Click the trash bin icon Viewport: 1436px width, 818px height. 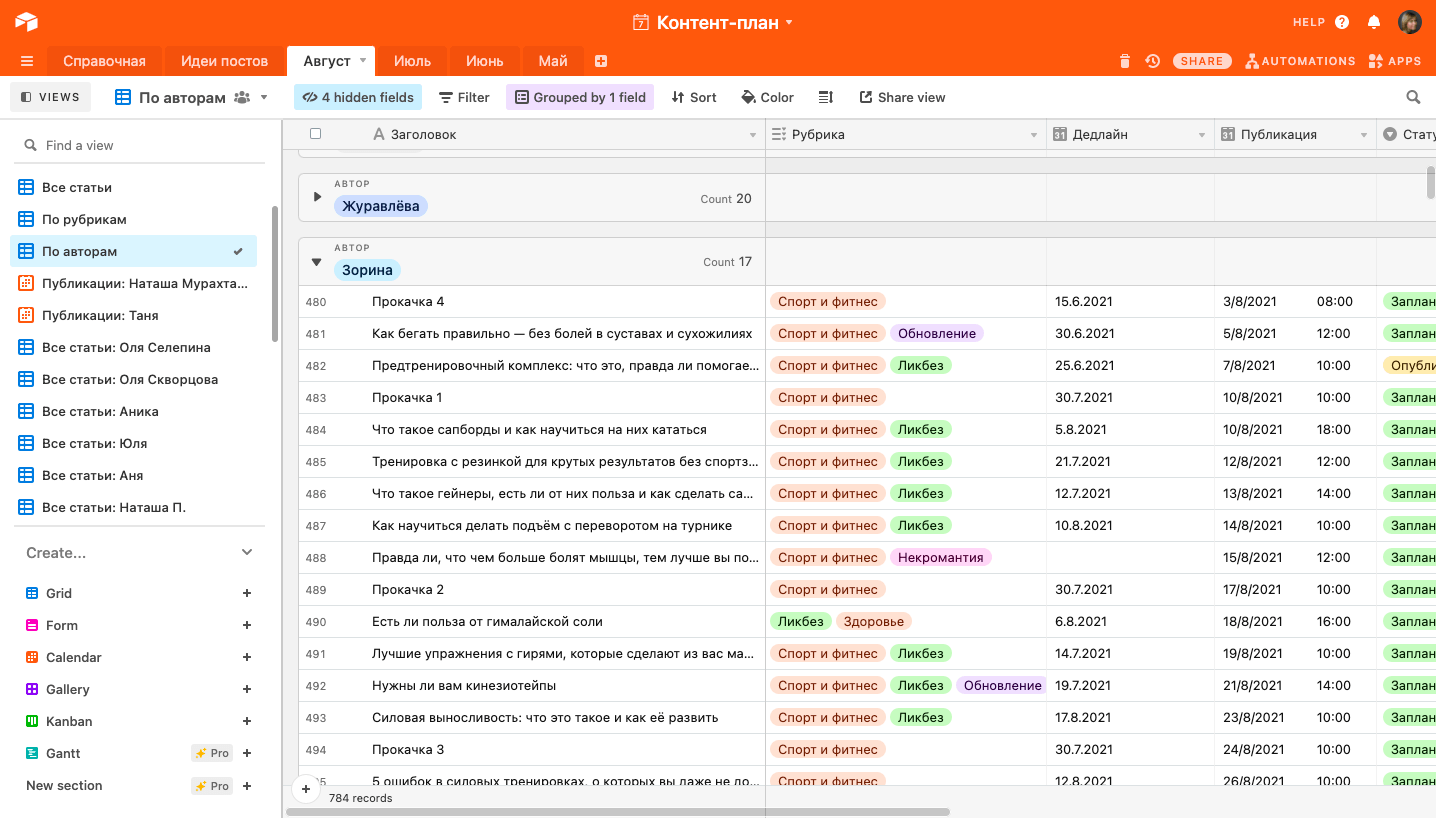pyautogui.click(x=1125, y=61)
